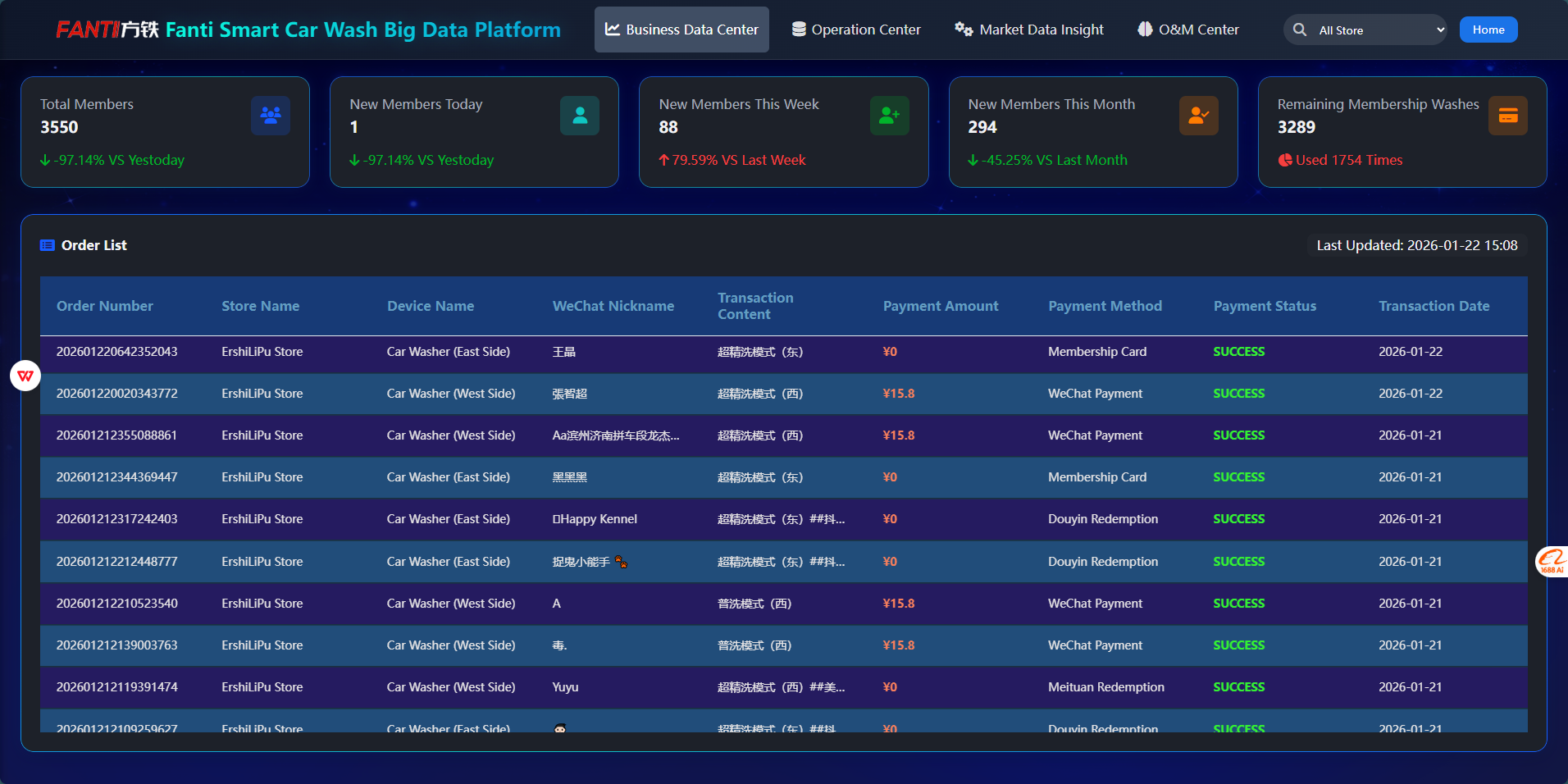The image size is (1568, 784).
Task: Click the Total Members people icon
Action: click(270, 116)
